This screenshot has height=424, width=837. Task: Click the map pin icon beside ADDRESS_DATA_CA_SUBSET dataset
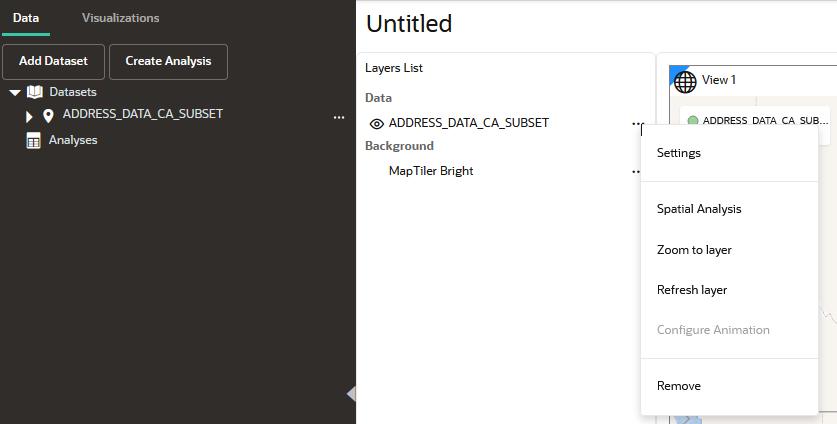[x=48, y=115]
